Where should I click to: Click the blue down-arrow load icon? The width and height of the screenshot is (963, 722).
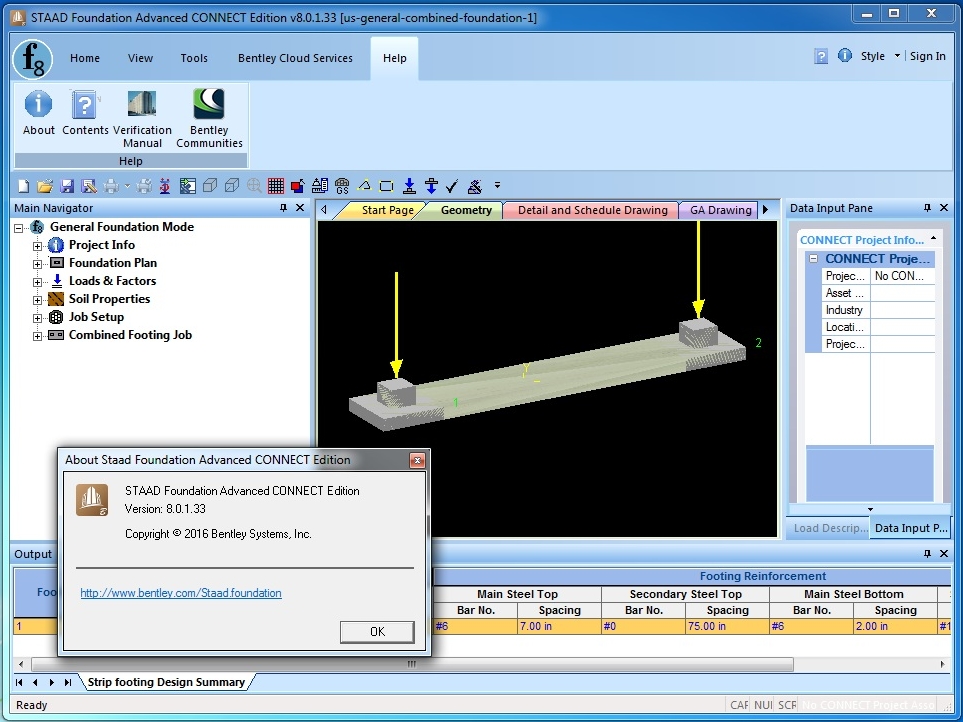click(x=409, y=185)
